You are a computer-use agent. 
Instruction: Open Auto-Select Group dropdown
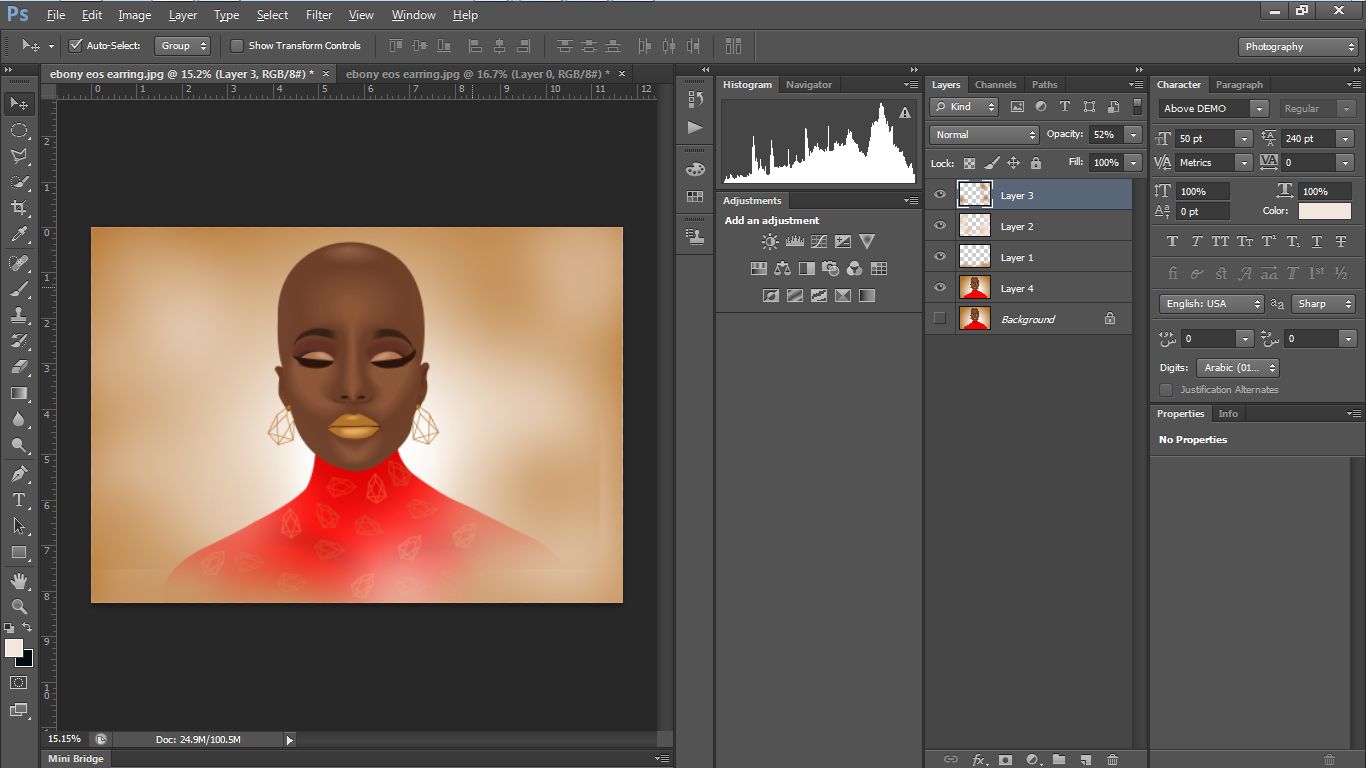point(183,45)
